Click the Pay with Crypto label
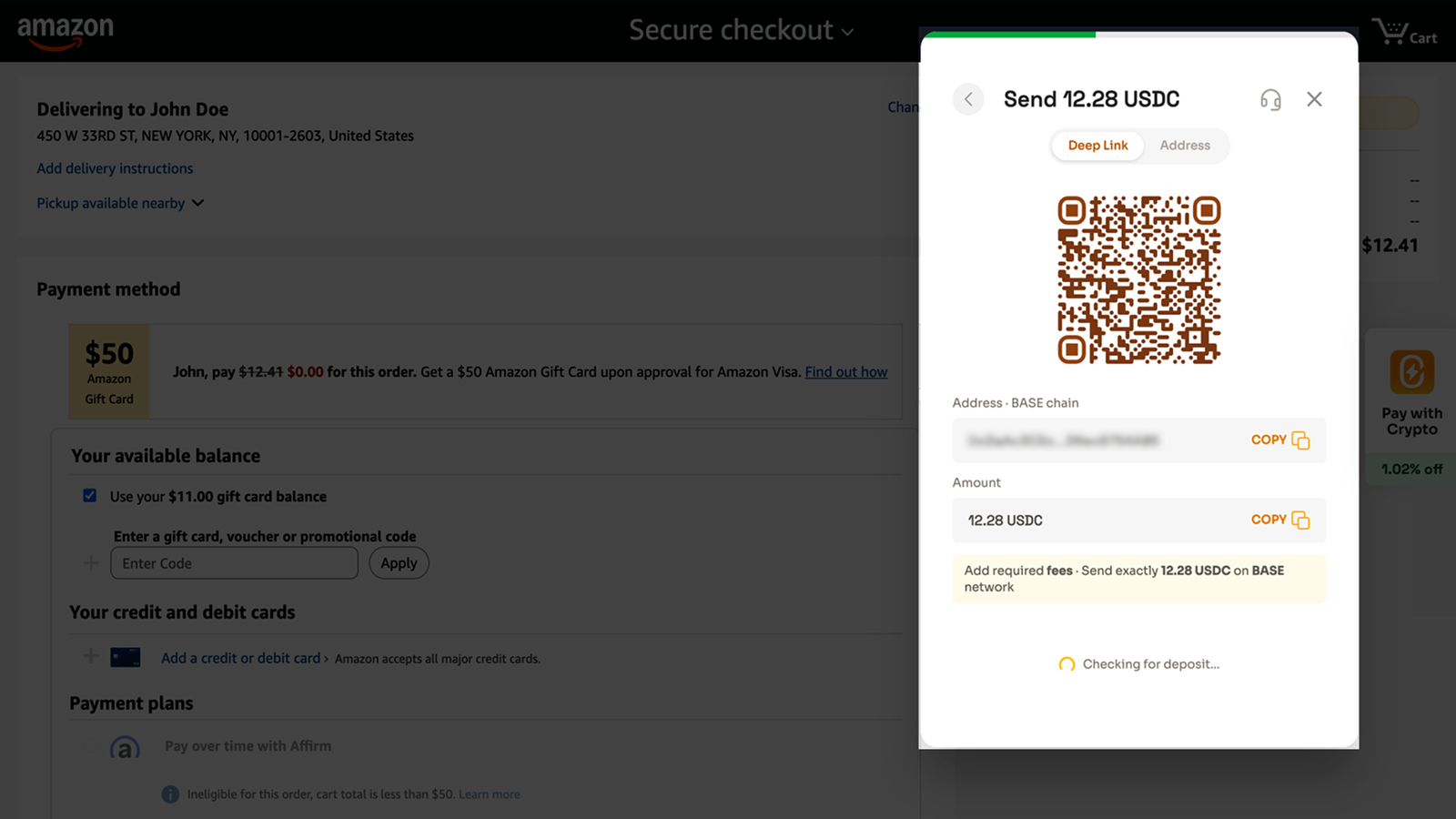The image size is (1456, 819). click(1411, 421)
